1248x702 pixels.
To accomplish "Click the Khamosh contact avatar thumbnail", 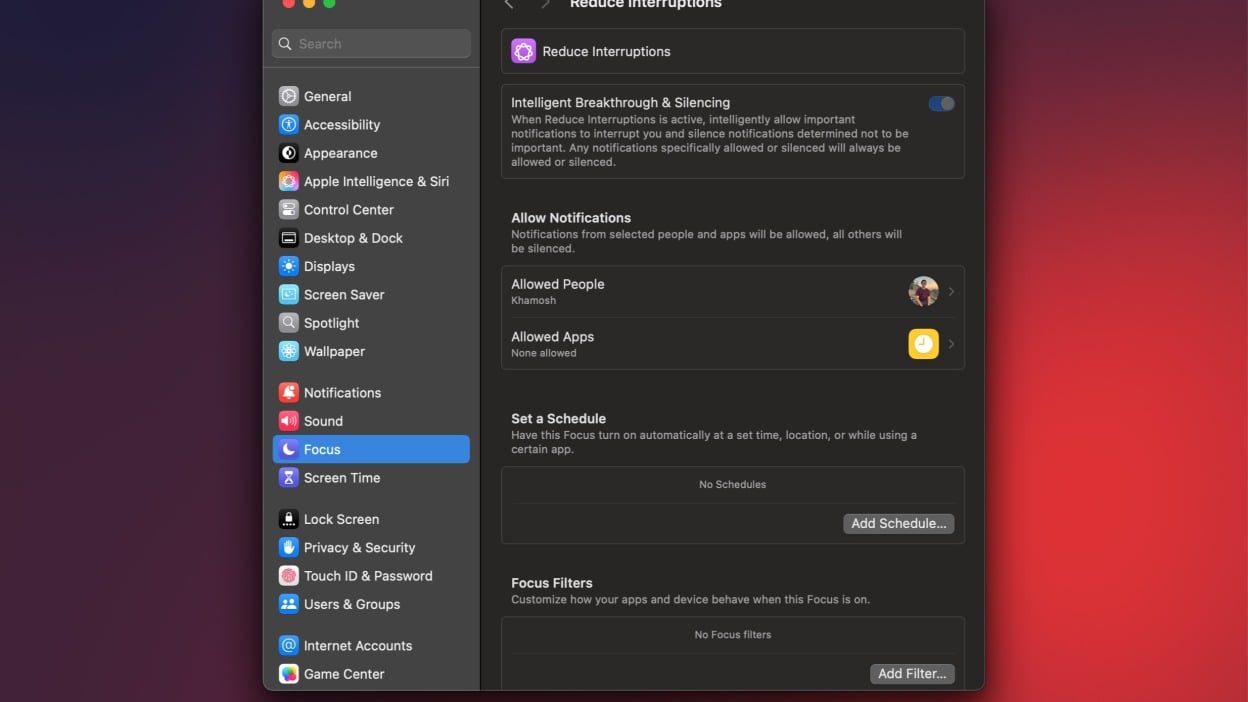I will pos(923,292).
